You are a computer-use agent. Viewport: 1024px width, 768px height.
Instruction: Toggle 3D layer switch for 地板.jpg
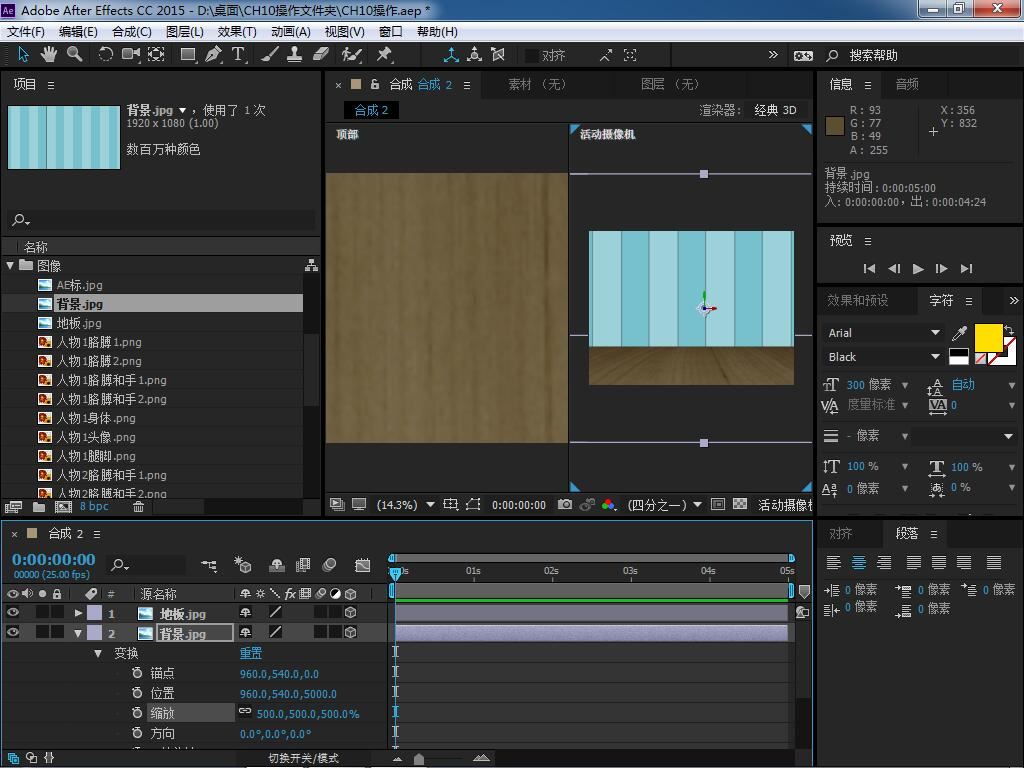[351, 613]
